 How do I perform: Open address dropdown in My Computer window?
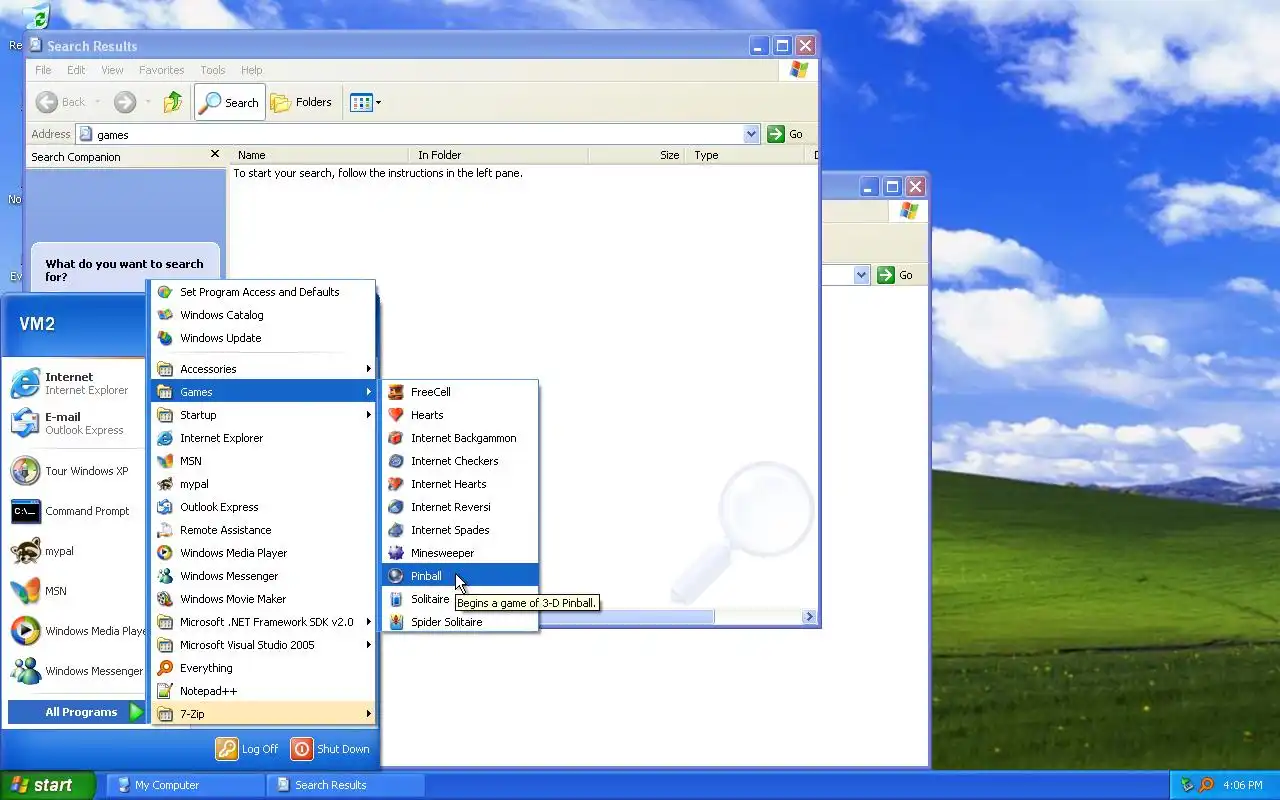click(x=862, y=275)
